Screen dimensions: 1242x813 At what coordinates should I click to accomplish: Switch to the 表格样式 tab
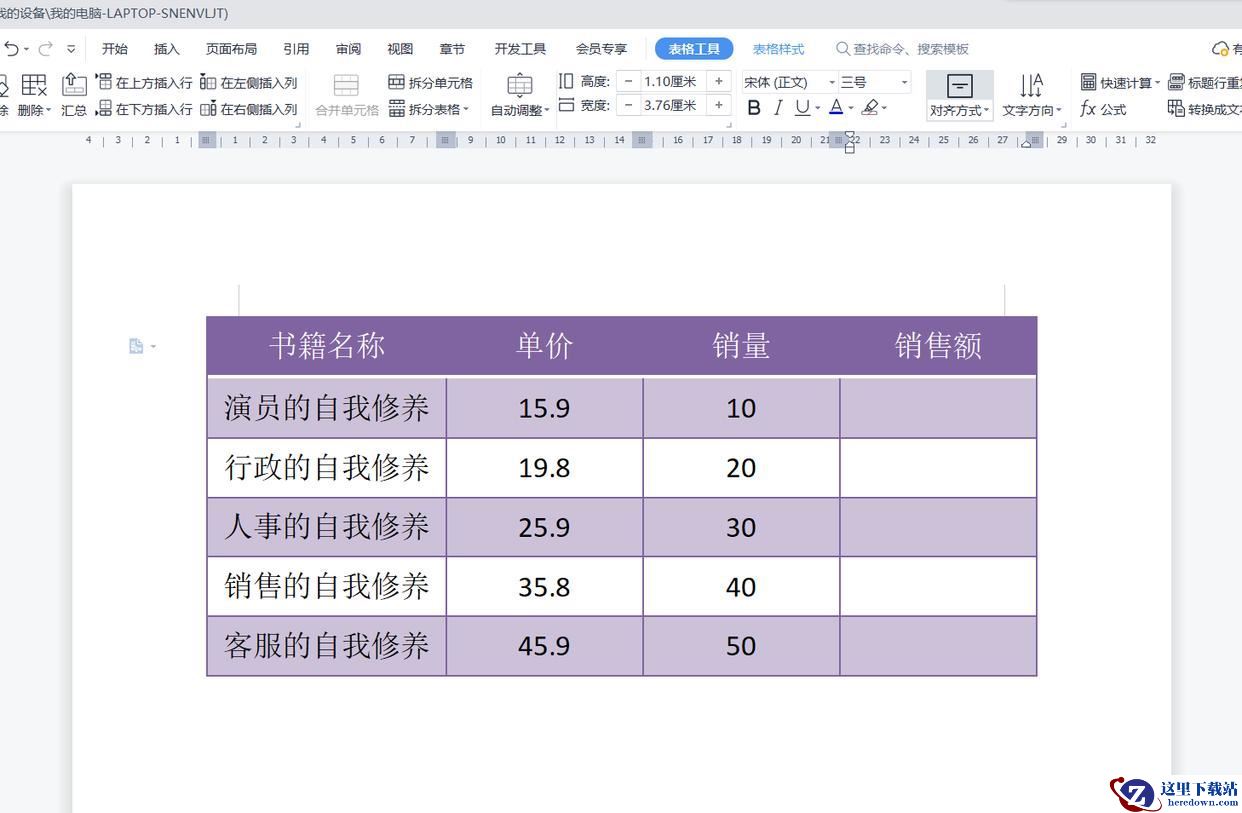pos(778,49)
